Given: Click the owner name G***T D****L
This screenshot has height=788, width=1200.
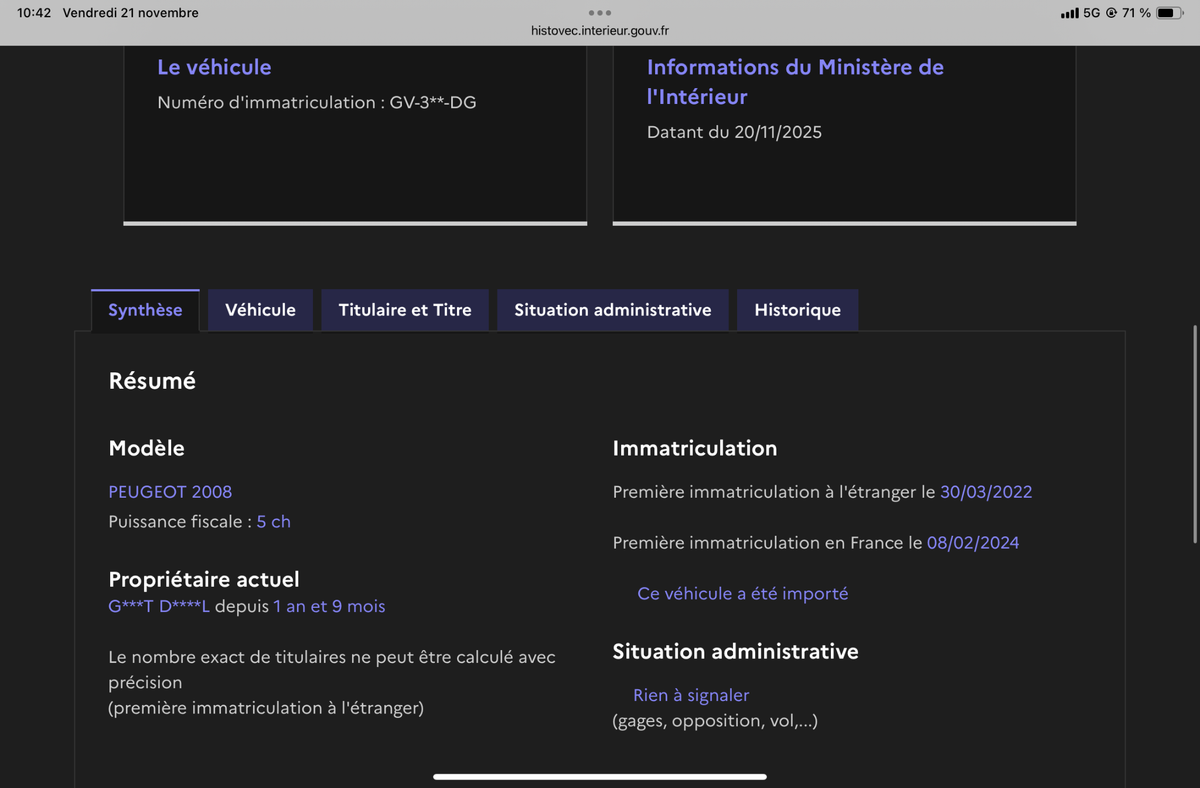Looking at the screenshot, I should click(159, 606).
